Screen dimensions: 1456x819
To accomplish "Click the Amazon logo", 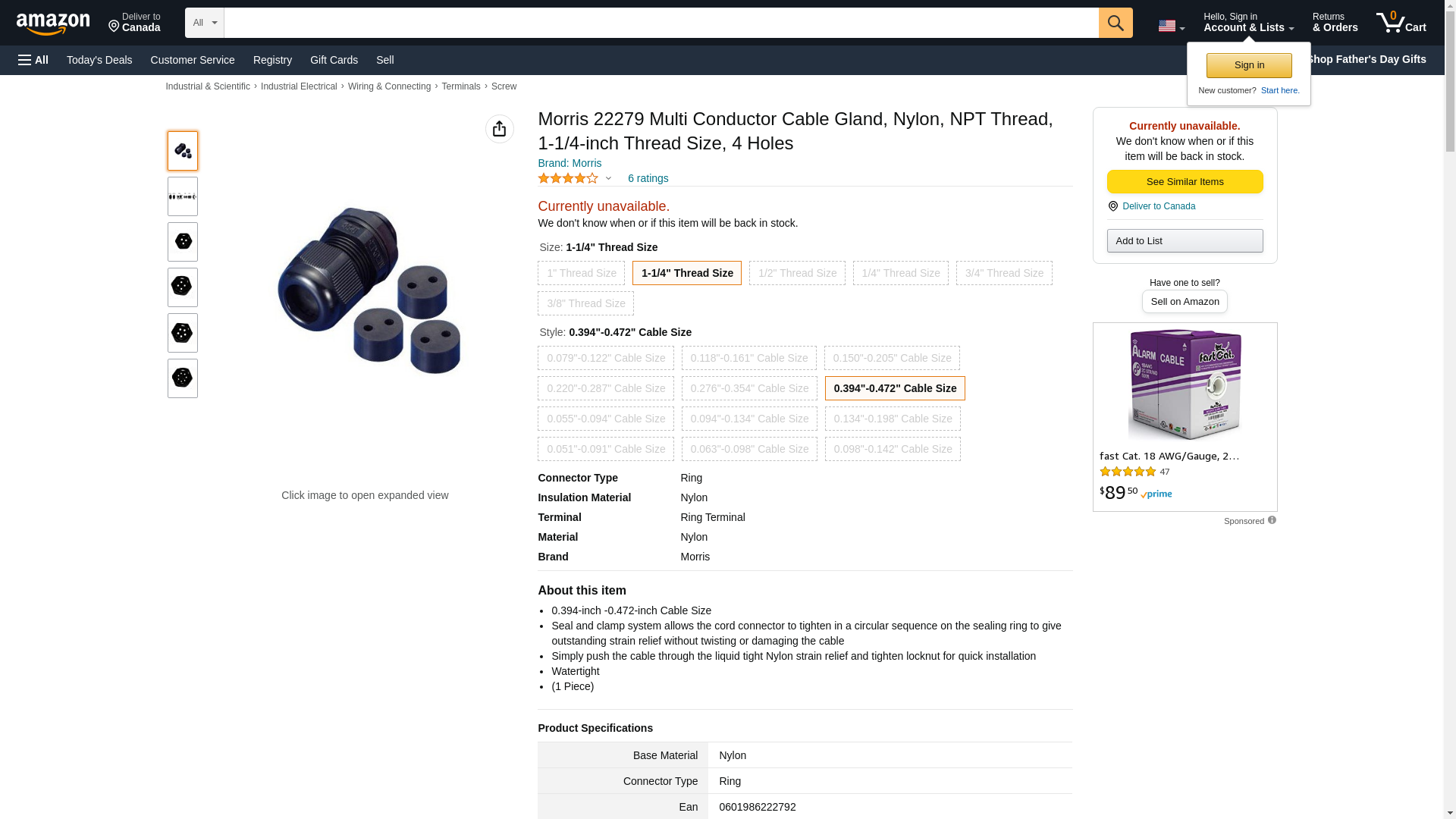I will click(53, 24).
